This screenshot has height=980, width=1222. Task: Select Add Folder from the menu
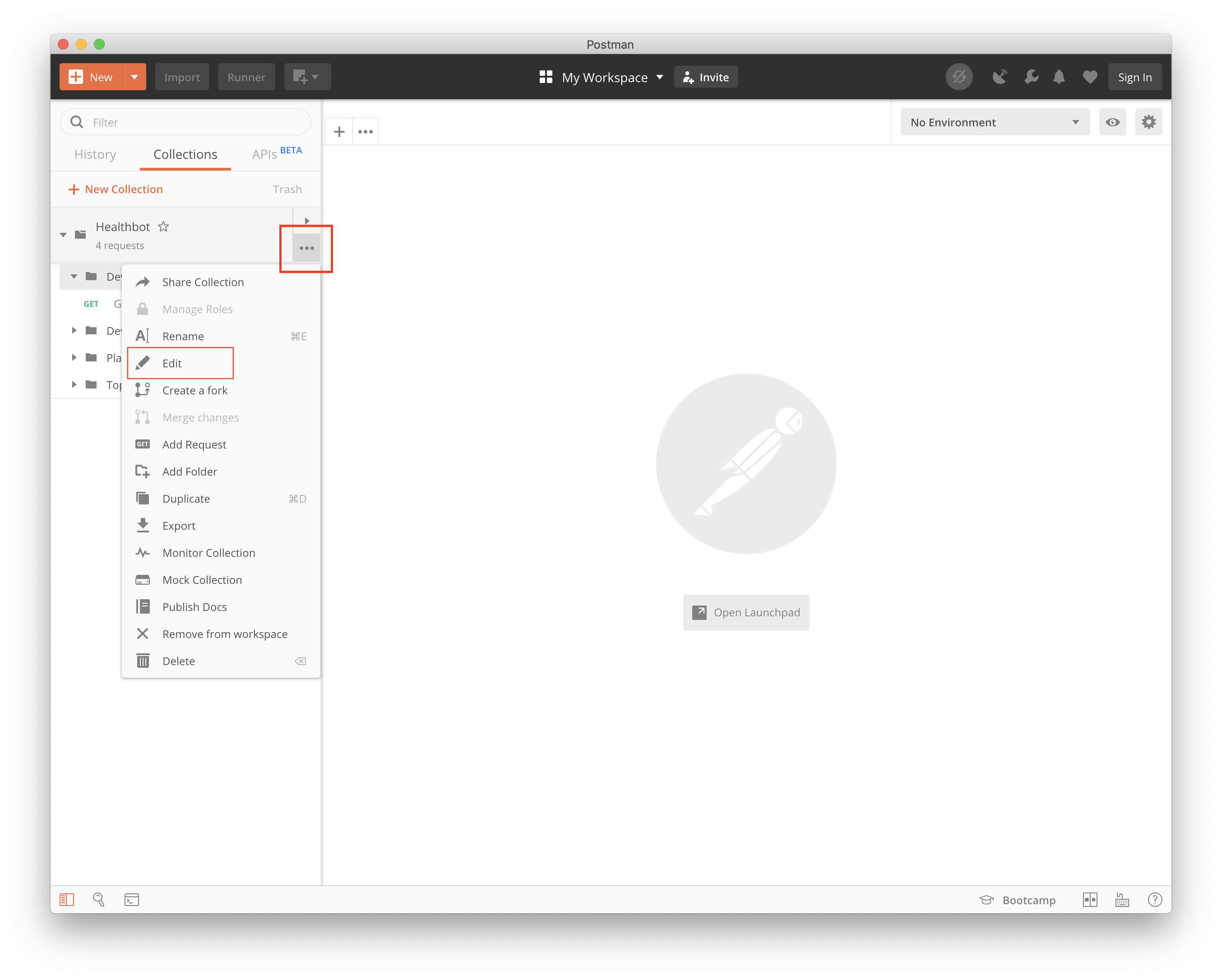[221, 472]
